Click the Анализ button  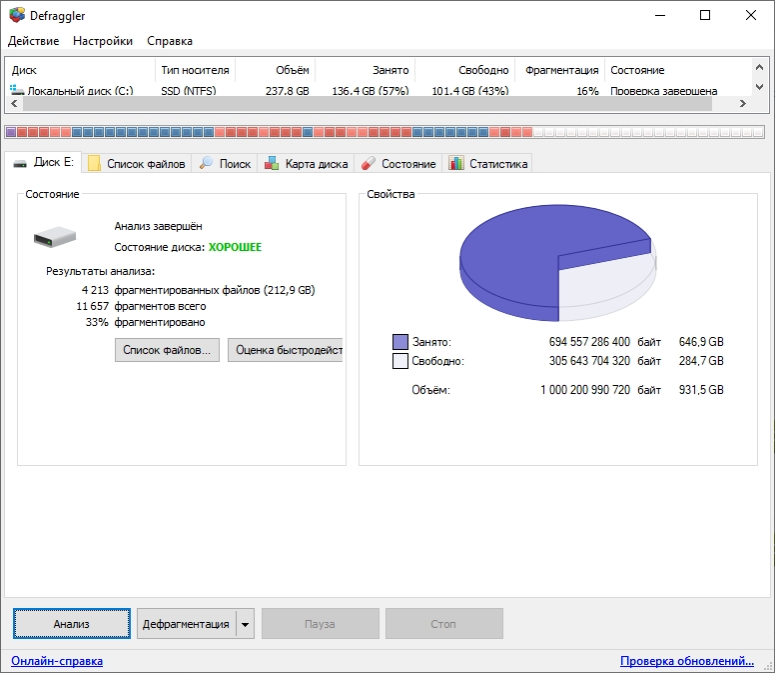[72, 624]
